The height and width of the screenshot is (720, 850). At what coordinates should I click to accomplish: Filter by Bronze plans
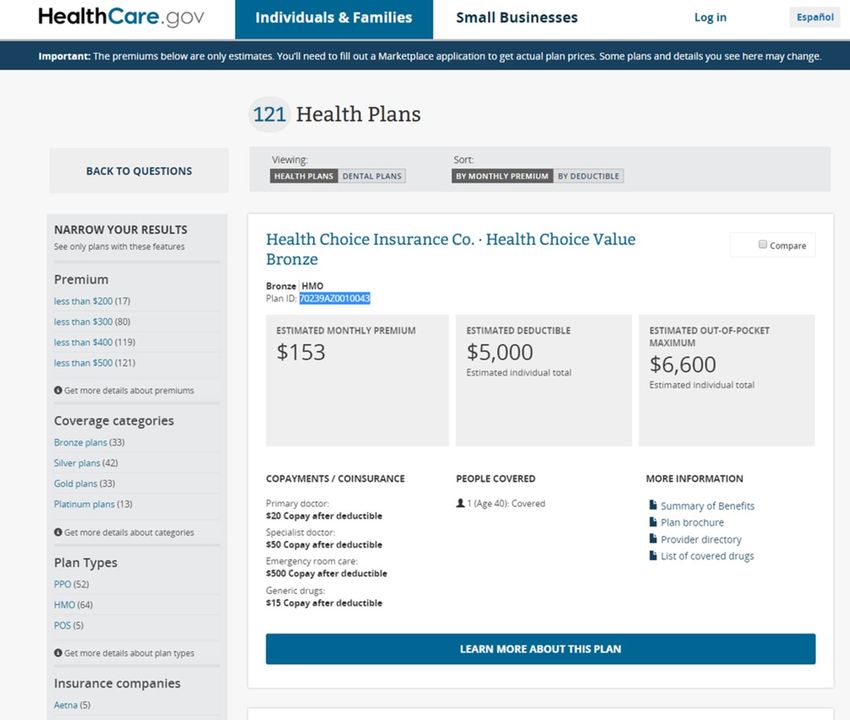(80, 442)
